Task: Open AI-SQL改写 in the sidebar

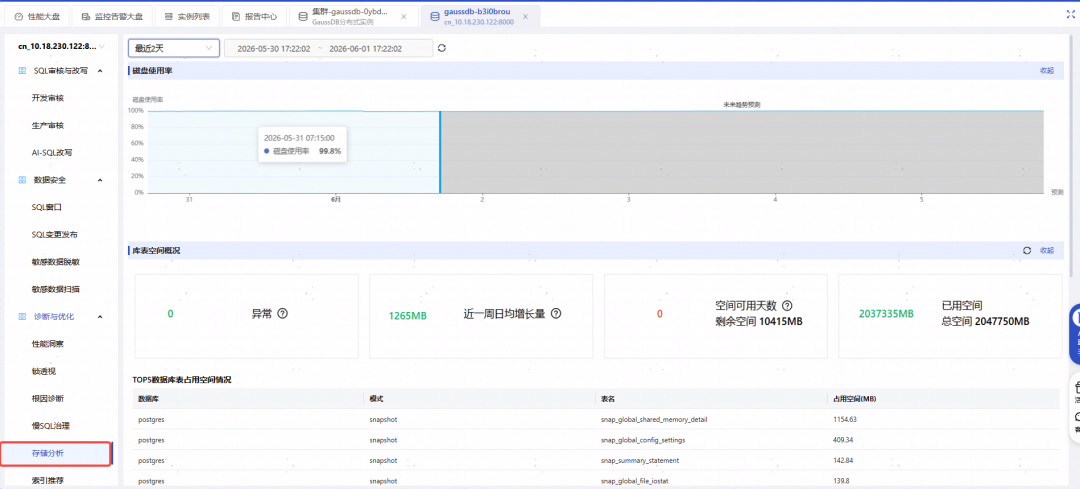Action: pos(52,152)
